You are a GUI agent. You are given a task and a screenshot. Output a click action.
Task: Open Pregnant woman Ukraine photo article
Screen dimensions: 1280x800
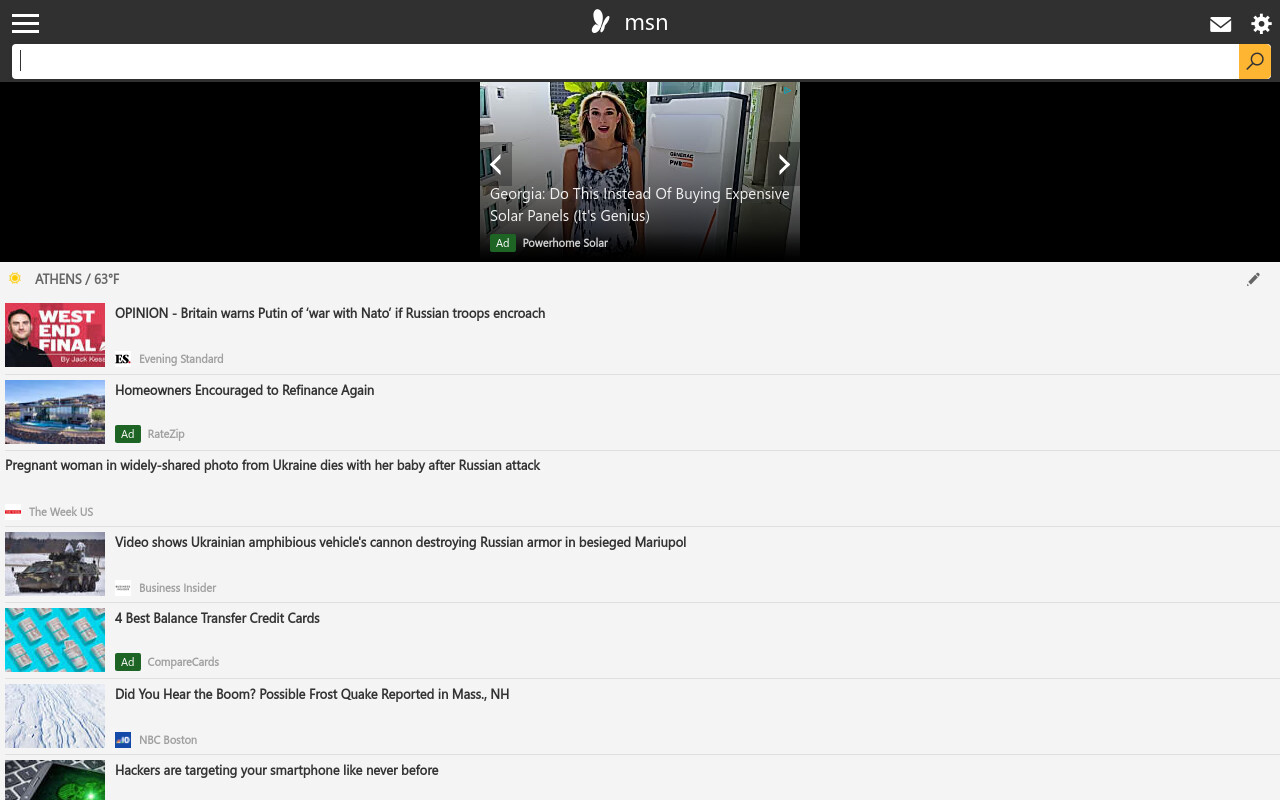(x=273, y=465)
